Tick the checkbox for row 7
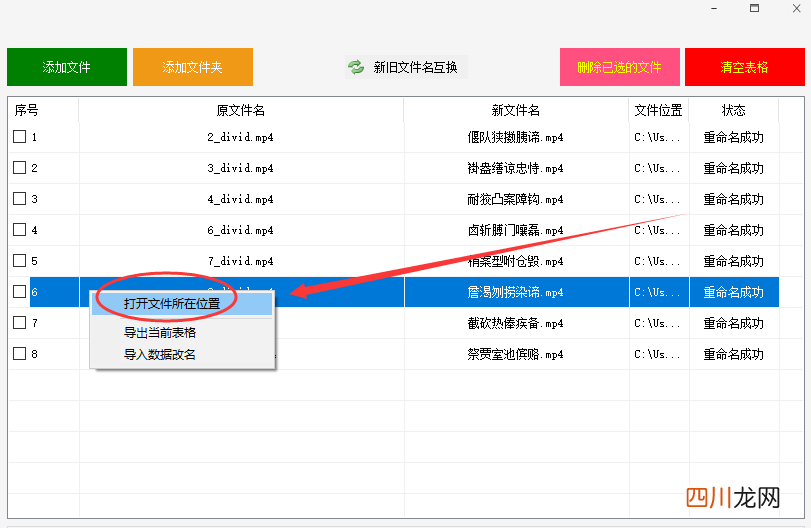The width and height of the screenshot is (811, 528). 20,323
